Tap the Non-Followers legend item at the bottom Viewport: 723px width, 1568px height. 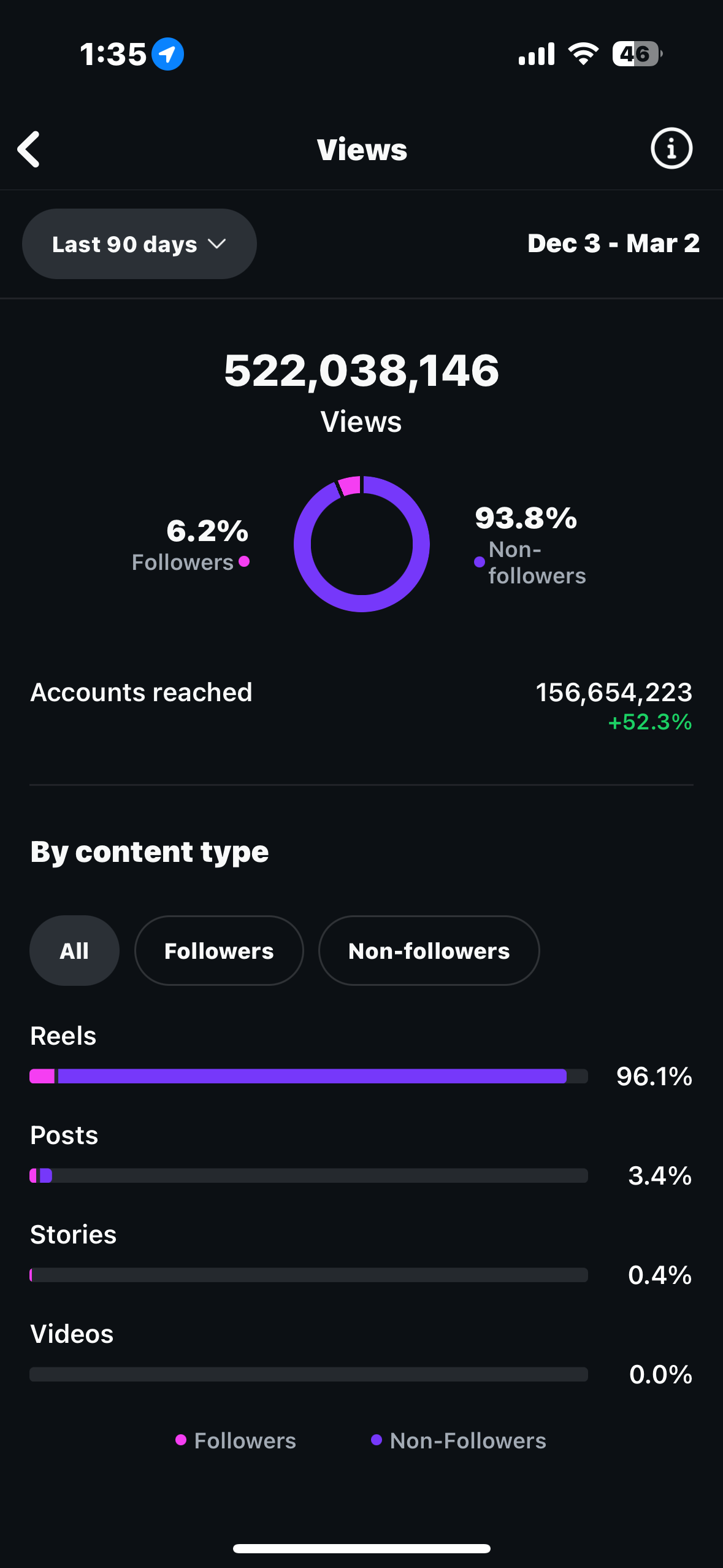point(459,1440)
